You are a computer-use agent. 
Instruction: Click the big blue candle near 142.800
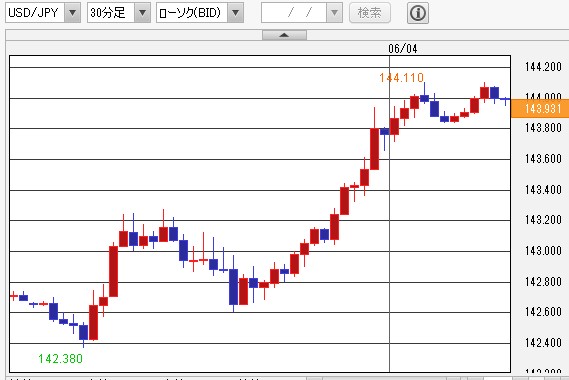(x=233, y=286)
